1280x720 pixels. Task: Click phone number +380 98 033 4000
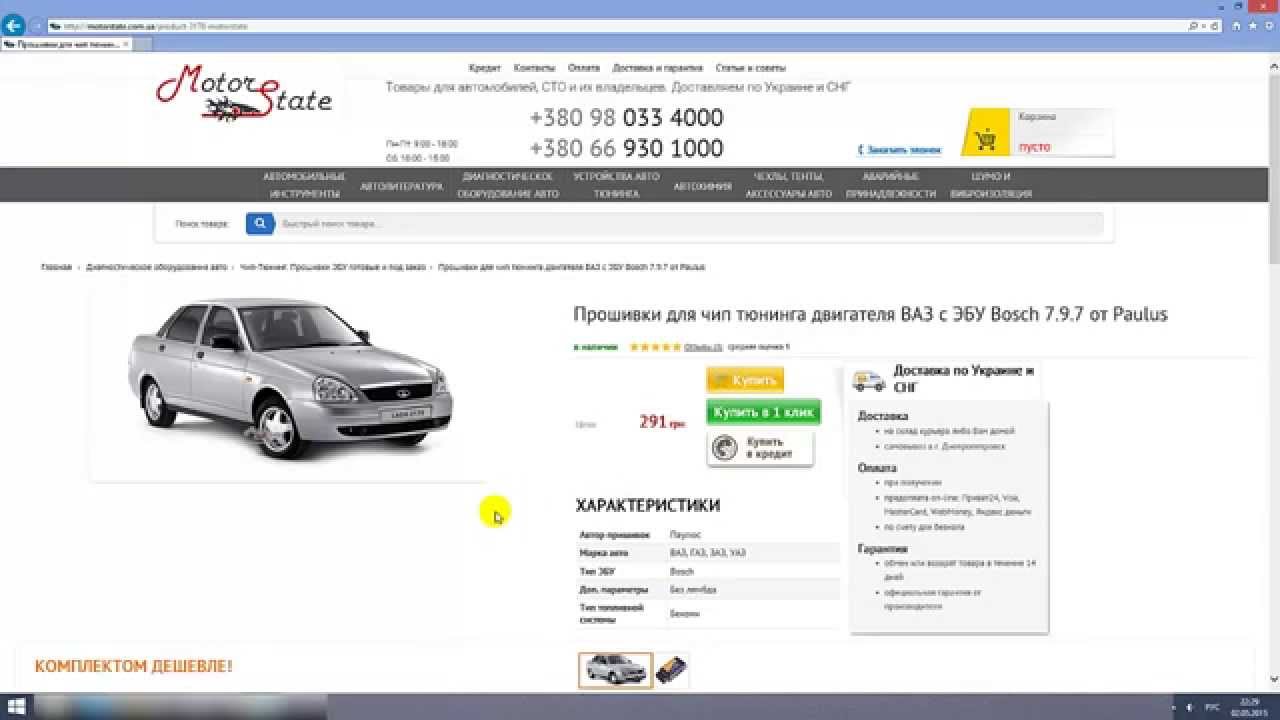point(626,118)
